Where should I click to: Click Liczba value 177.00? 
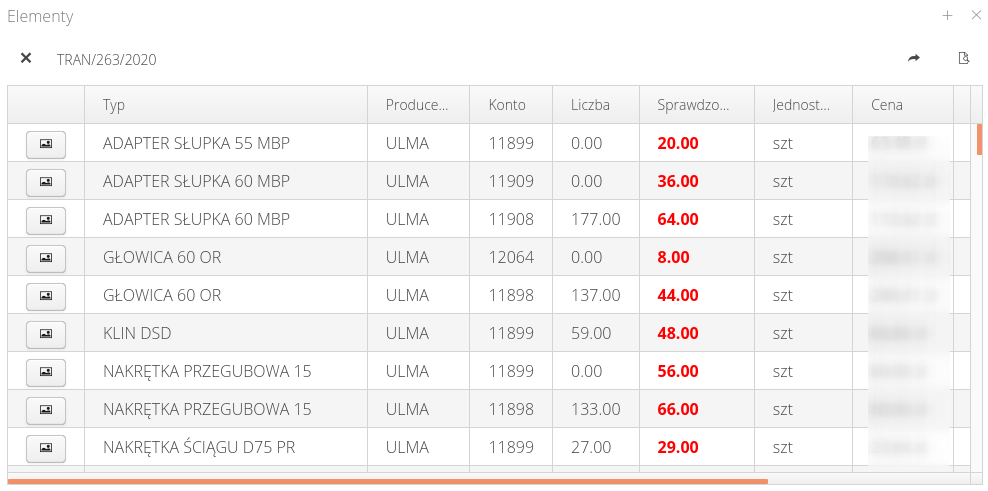[x=595, y=219]
